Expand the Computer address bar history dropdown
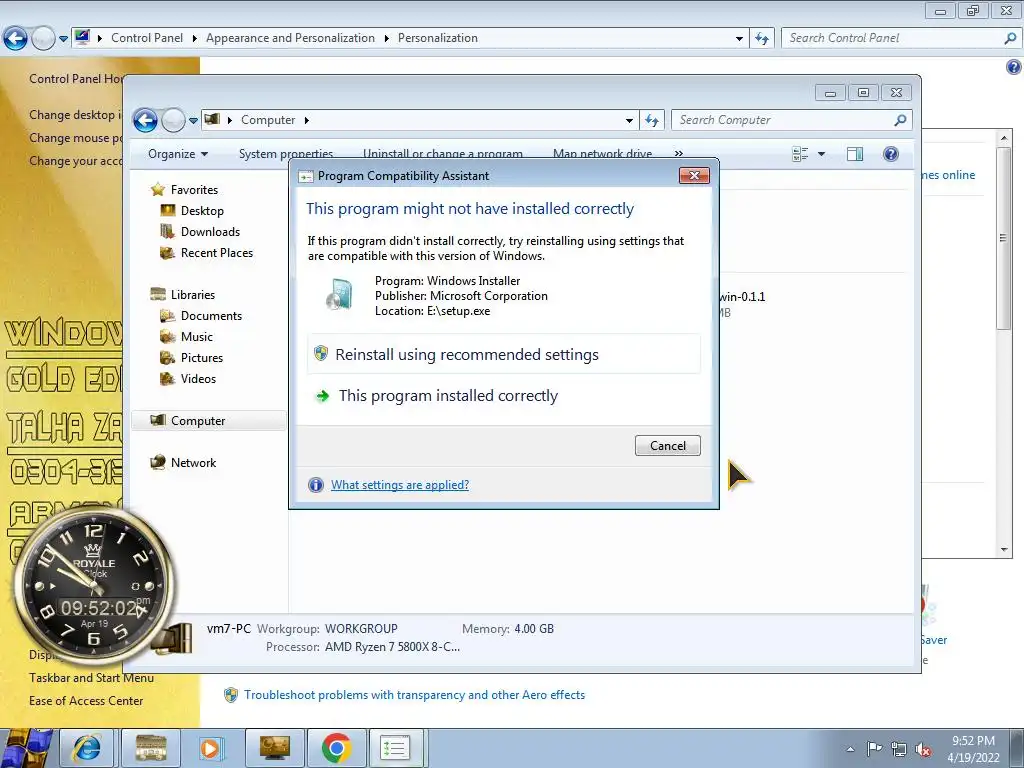 coord(629,120)
